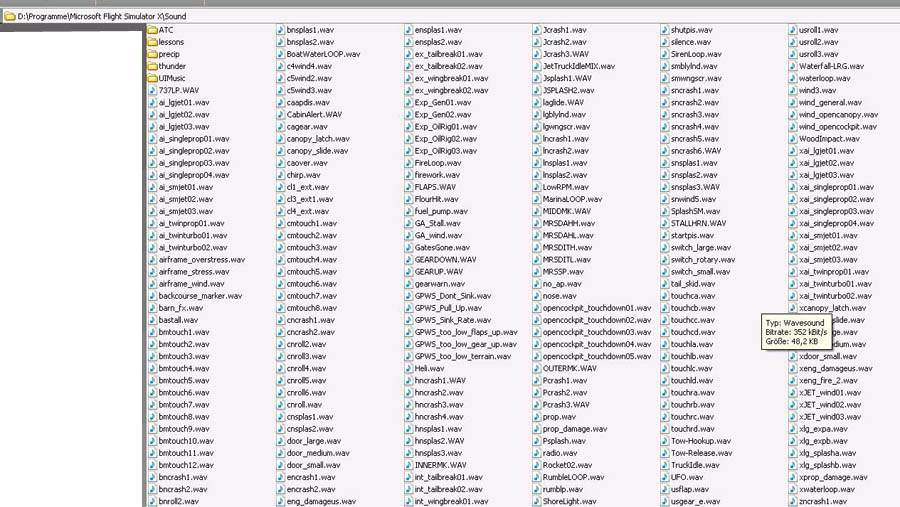Open the ATC folder icon
Screen dimensions: 900x507
pyautogui.click(x=152, y=30)
